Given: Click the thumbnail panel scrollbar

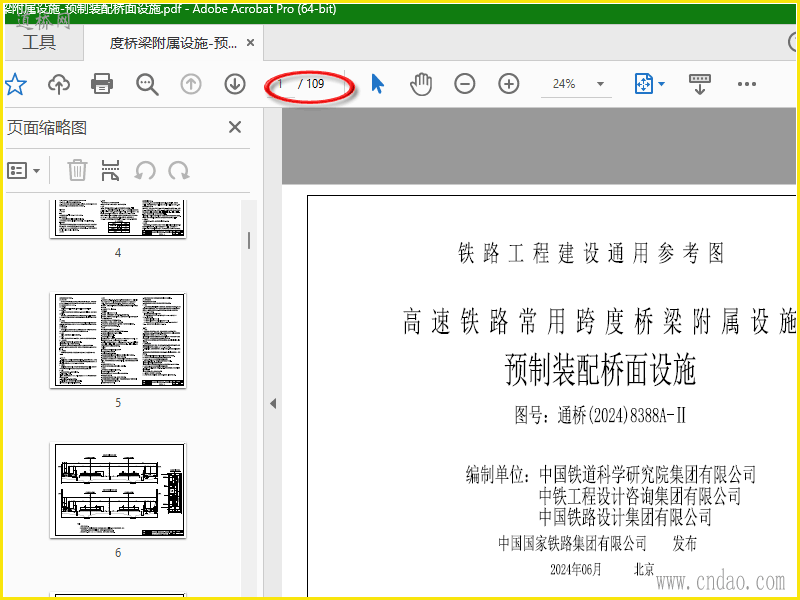Looking at the screenshot, I should tap(248, 240).
